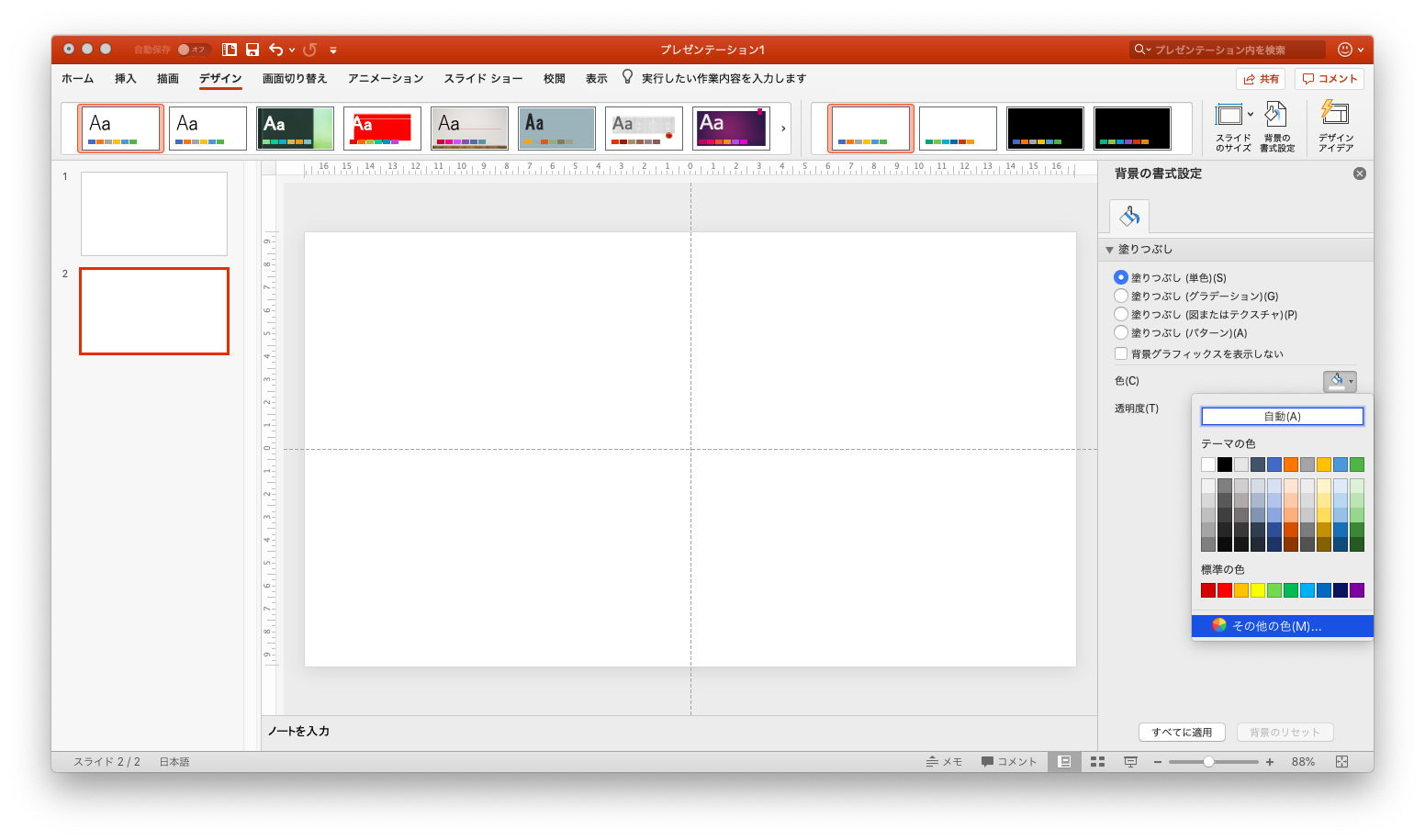This screenshot has width=1425, height=840.
Task: Start slideshow view icon in status bar
Action: click(1130, 761)
